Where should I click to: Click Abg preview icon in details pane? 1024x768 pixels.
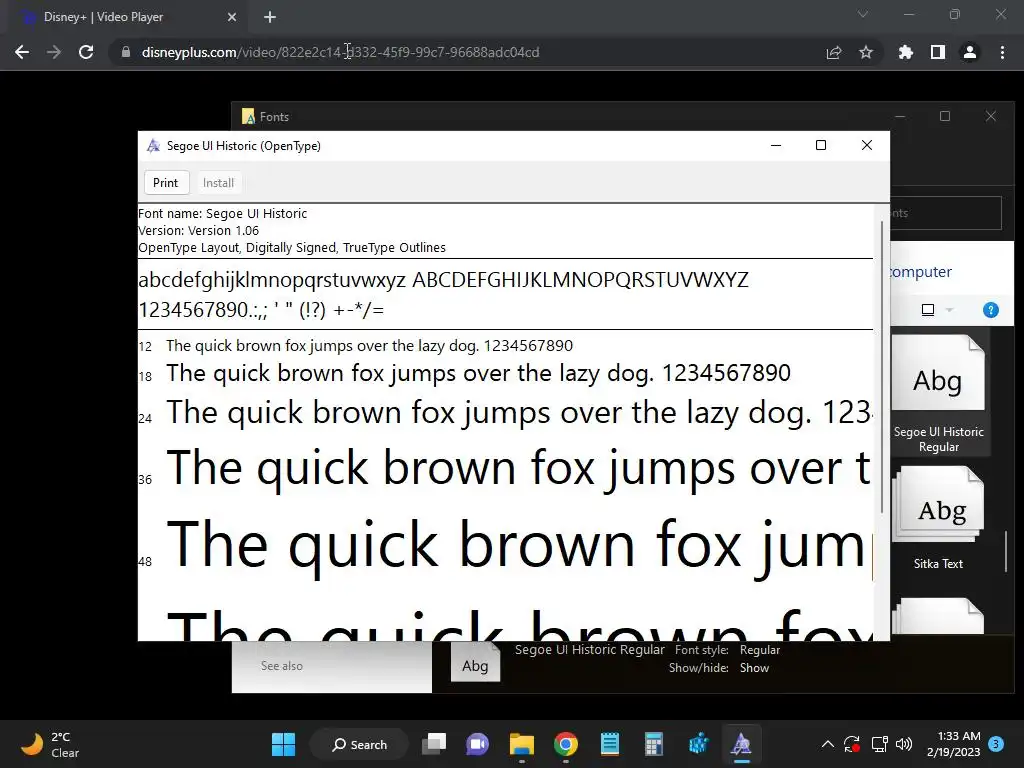tap(475, 662)
